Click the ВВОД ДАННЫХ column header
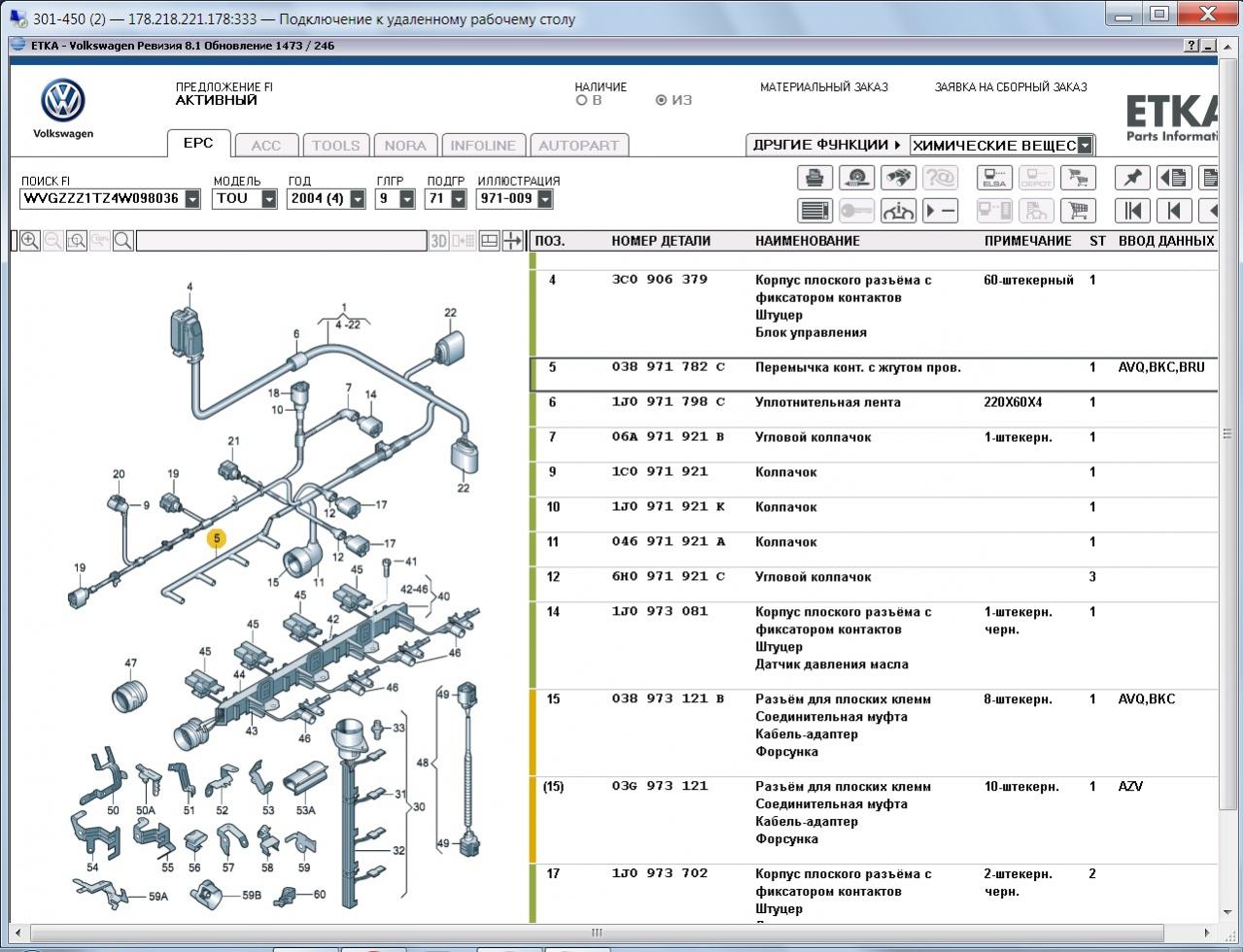 [1166, 241]
